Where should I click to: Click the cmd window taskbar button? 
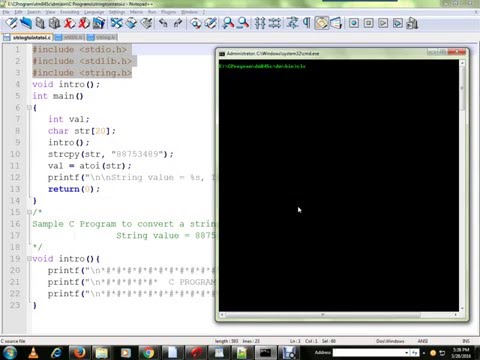pos(265,353)
